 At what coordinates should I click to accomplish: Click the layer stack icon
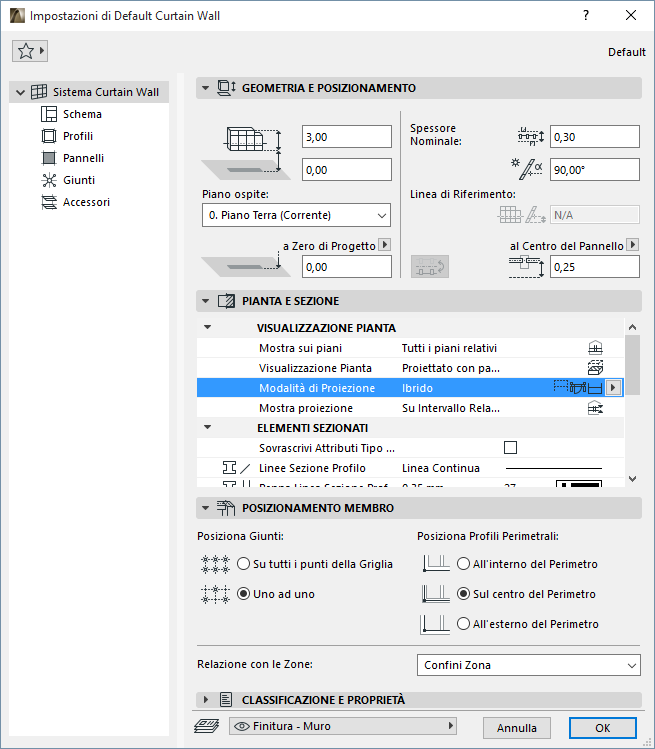click(207, 726)
